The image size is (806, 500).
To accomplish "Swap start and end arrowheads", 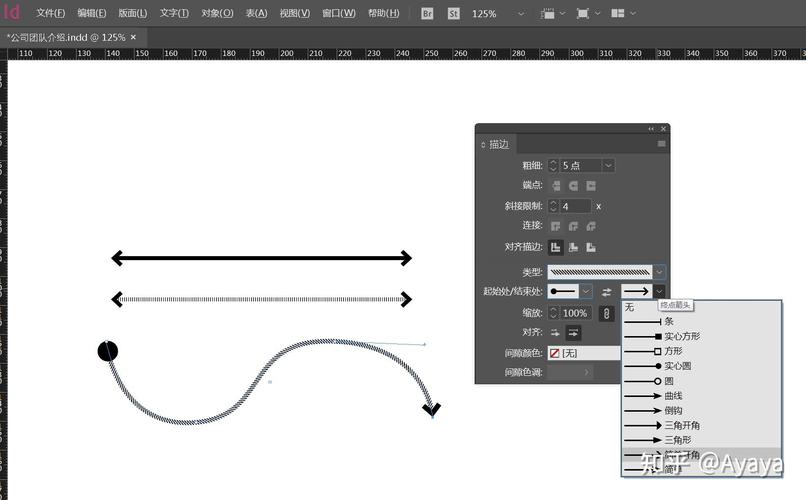I will pyautogui.click(x=607, y=292).
